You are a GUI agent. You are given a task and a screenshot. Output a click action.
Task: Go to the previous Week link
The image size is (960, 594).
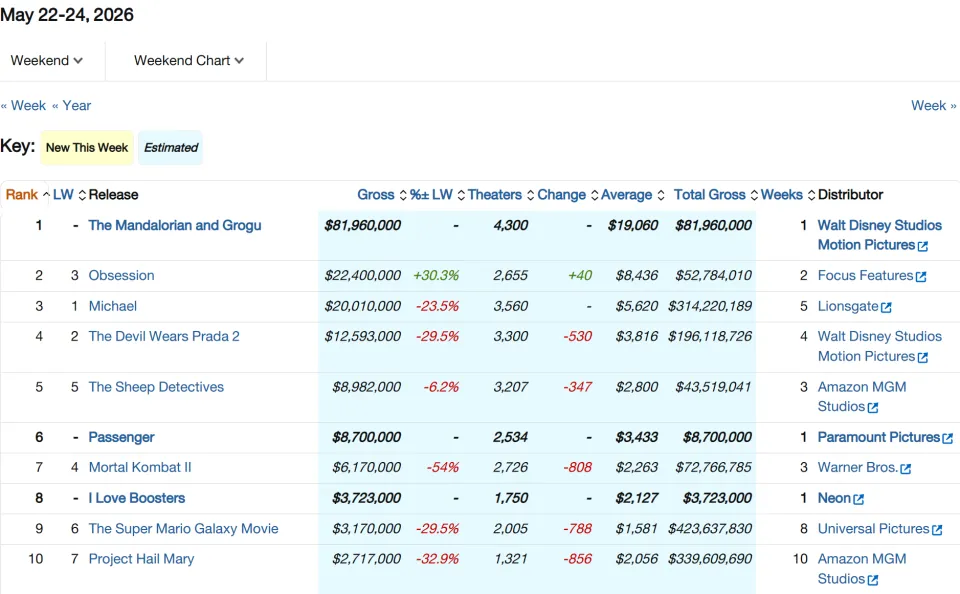click(23, 105)
